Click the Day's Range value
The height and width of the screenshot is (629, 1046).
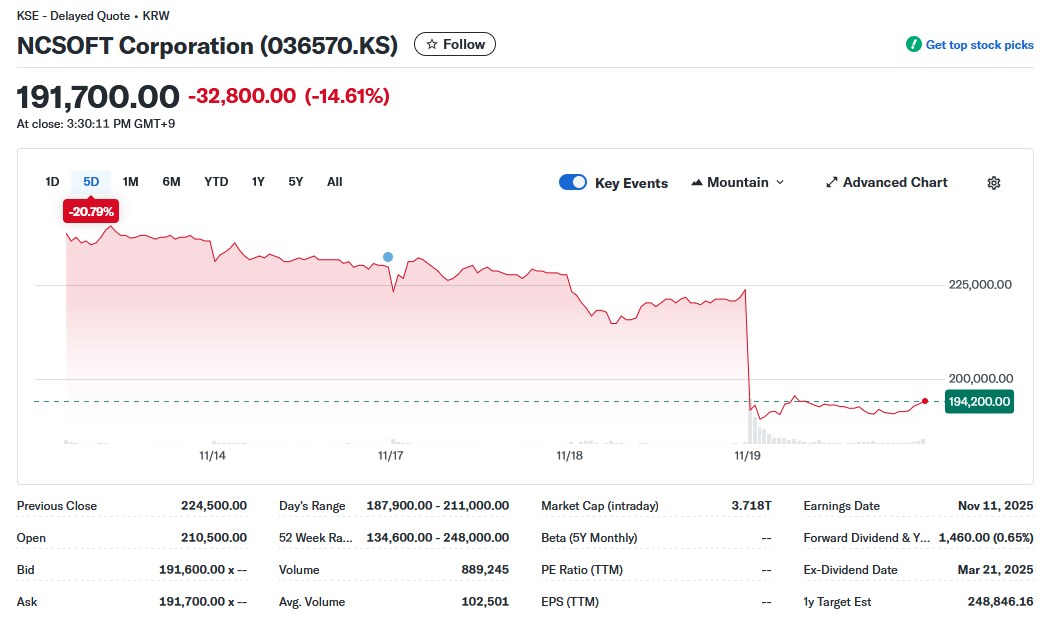click(438, 506)
